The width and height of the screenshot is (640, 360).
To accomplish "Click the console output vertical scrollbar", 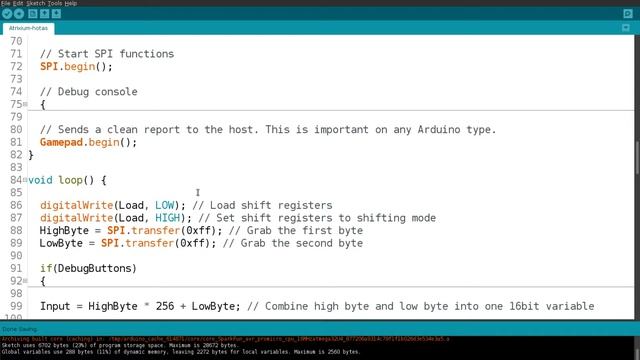I will point(637,348).
